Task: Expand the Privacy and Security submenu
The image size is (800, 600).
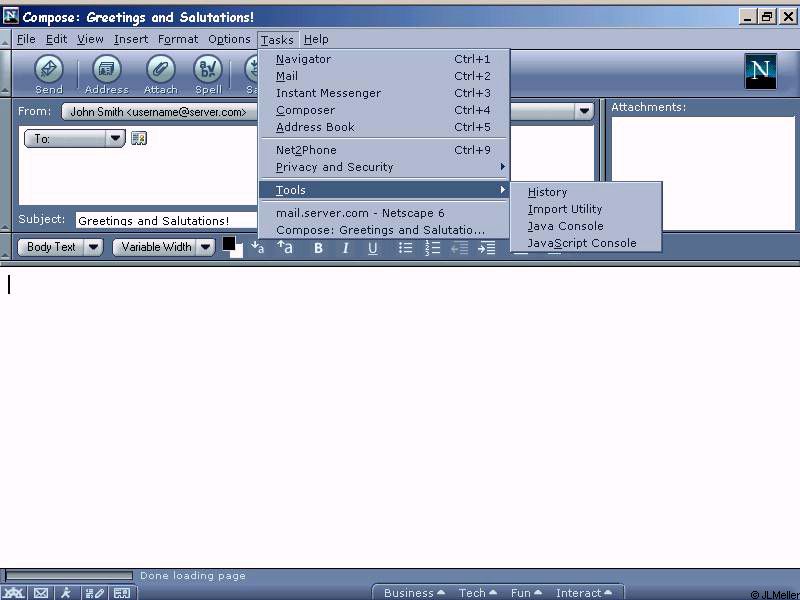Action: [384, 167]
